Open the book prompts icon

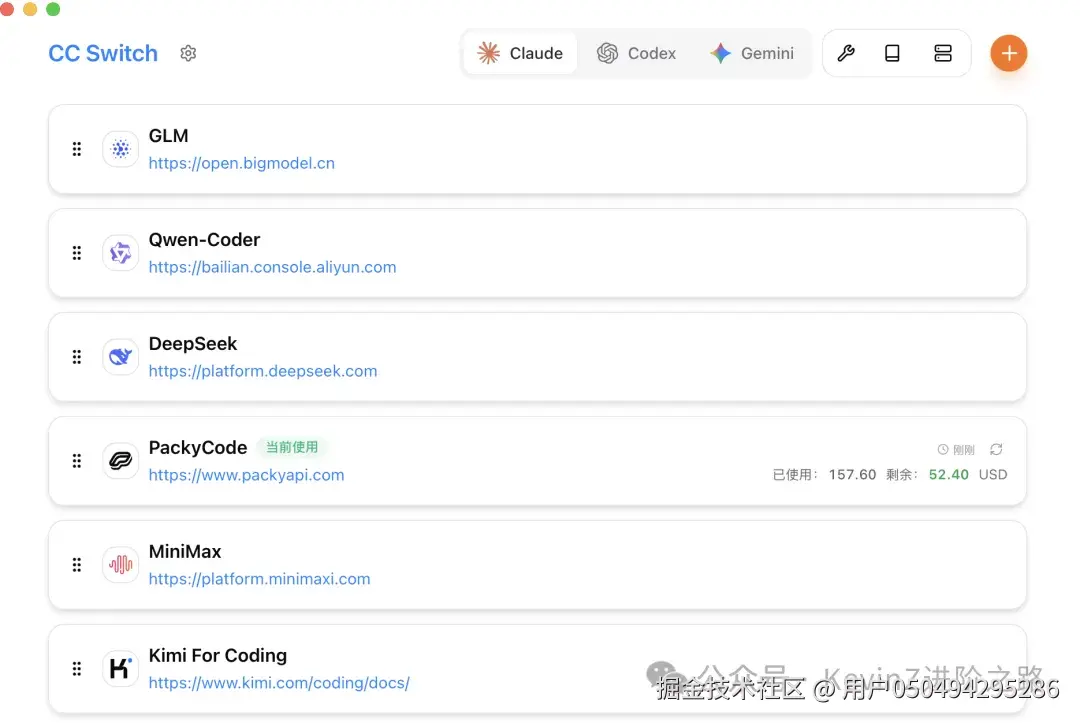pos(892,53)
